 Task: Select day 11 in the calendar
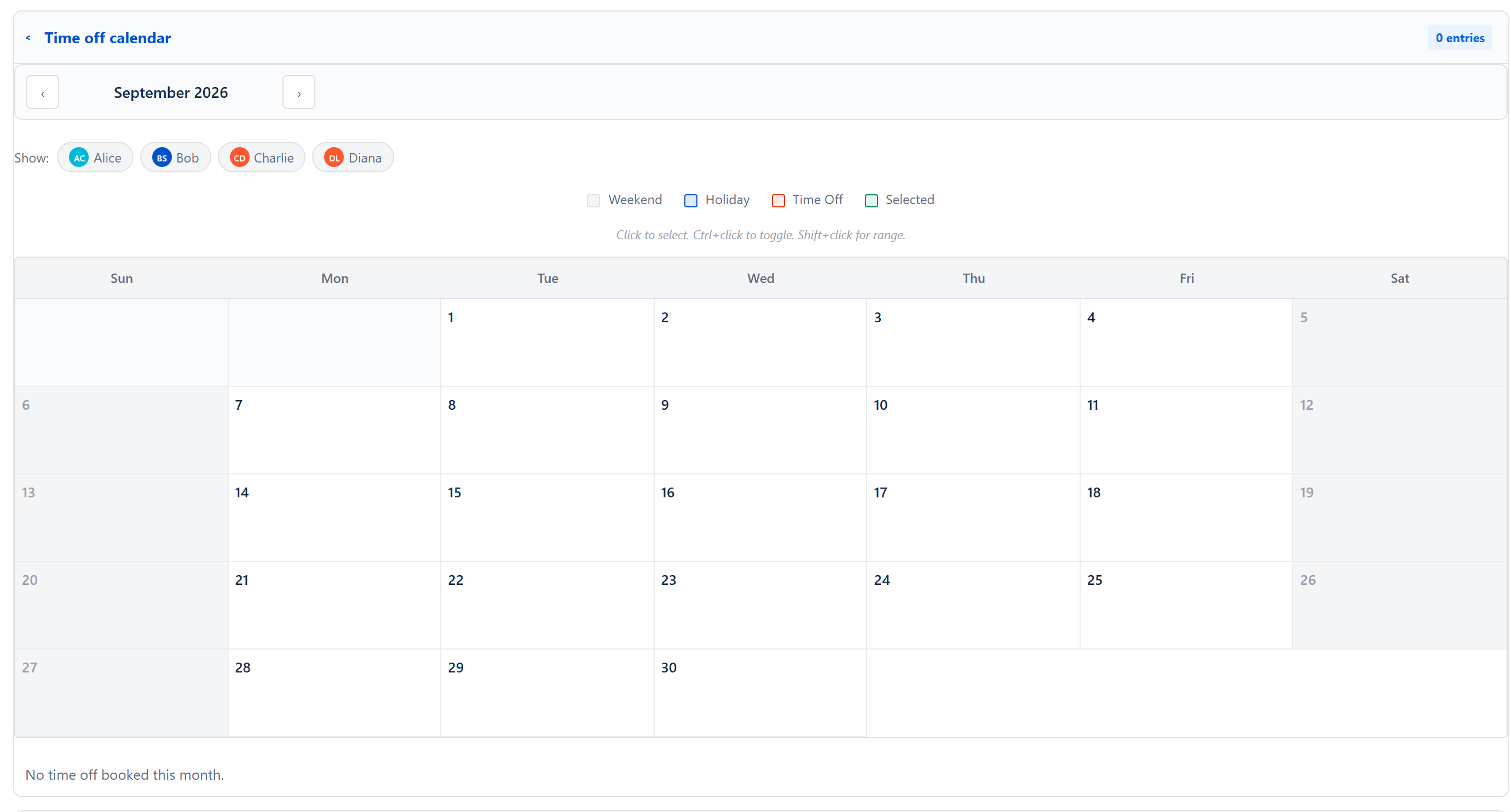pyautogui.click(x=1186, y=430)
